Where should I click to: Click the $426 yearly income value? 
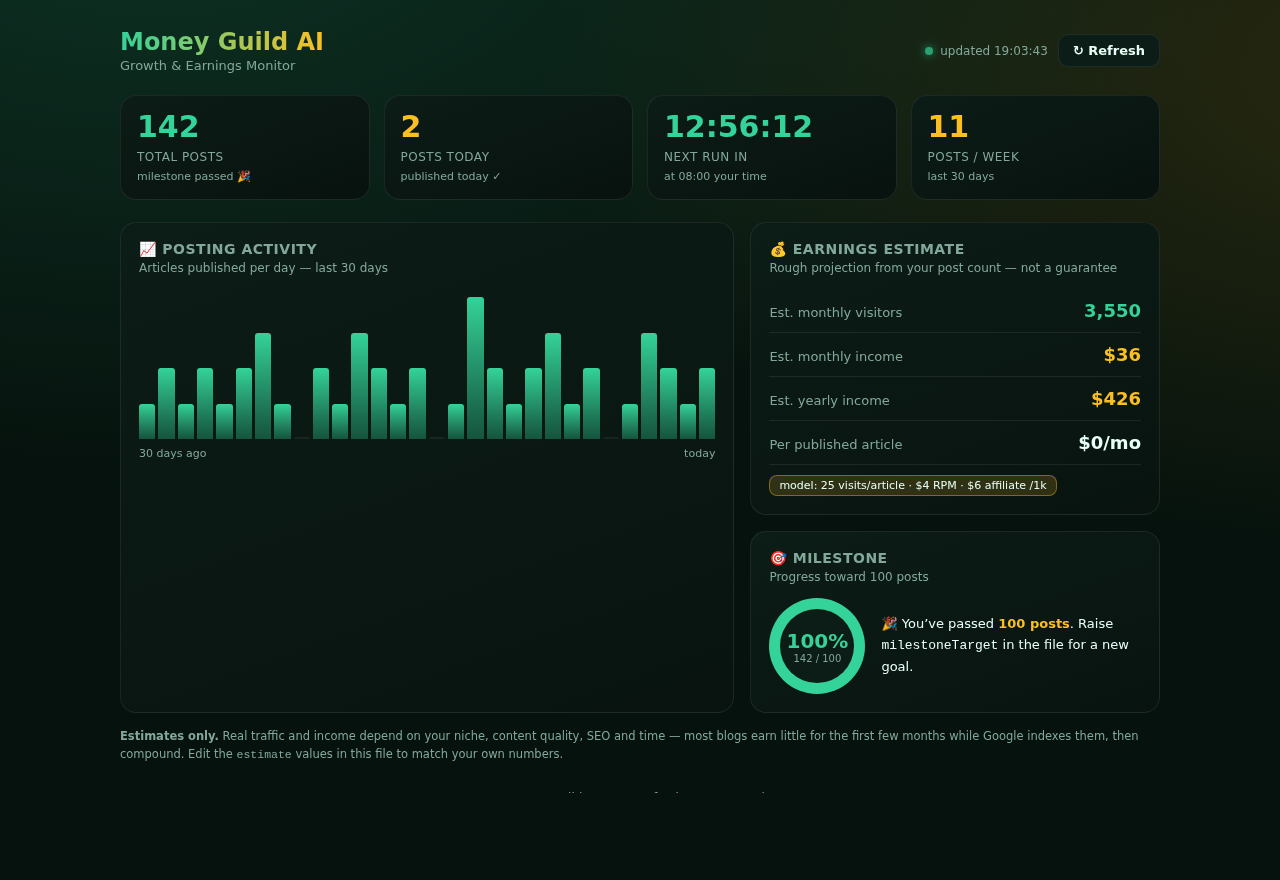tap(1116, 399)
